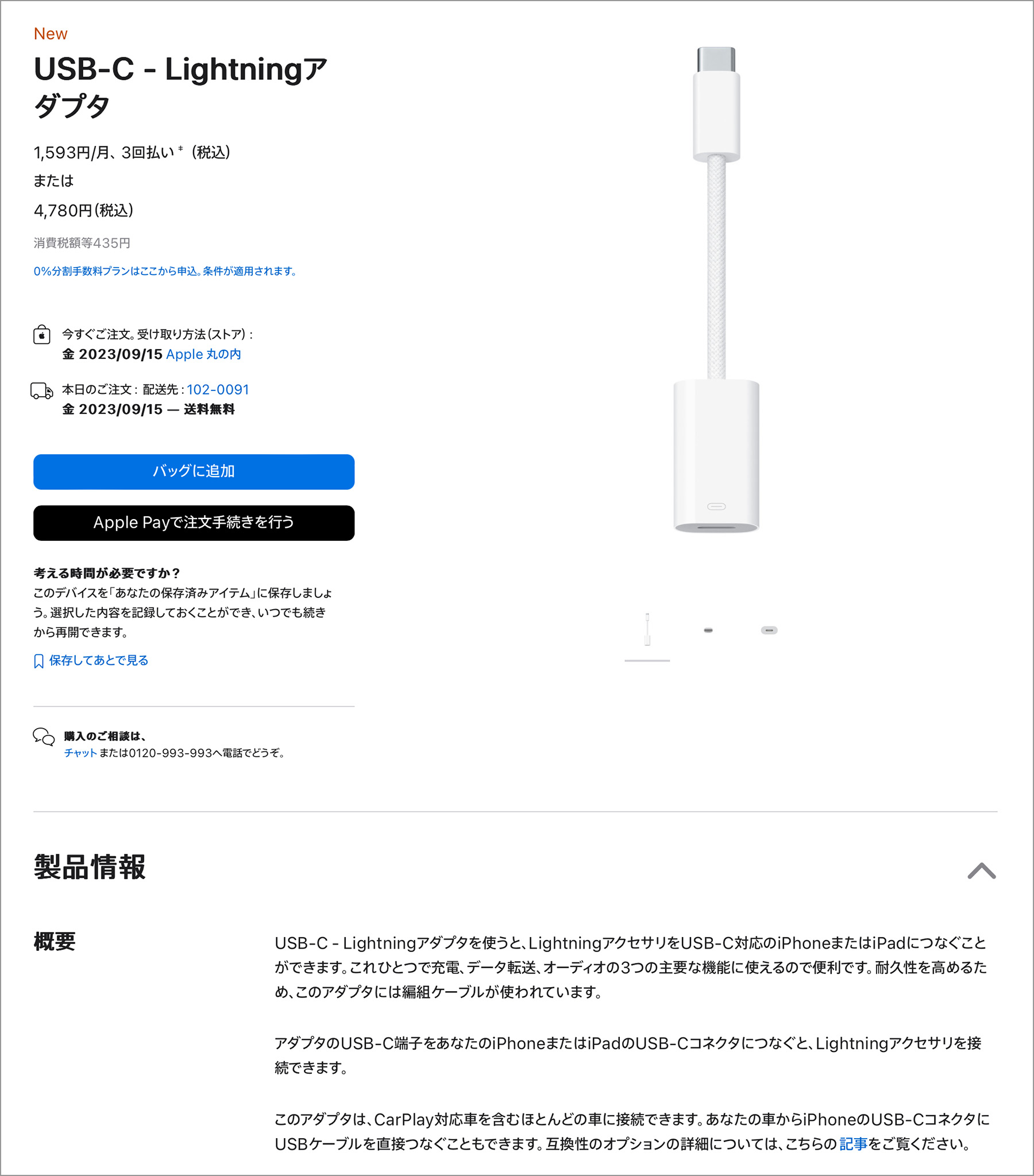The image size is (1034, 1176).
Task: Click the バッグに追加 button
Action: [x=194, y=472]
